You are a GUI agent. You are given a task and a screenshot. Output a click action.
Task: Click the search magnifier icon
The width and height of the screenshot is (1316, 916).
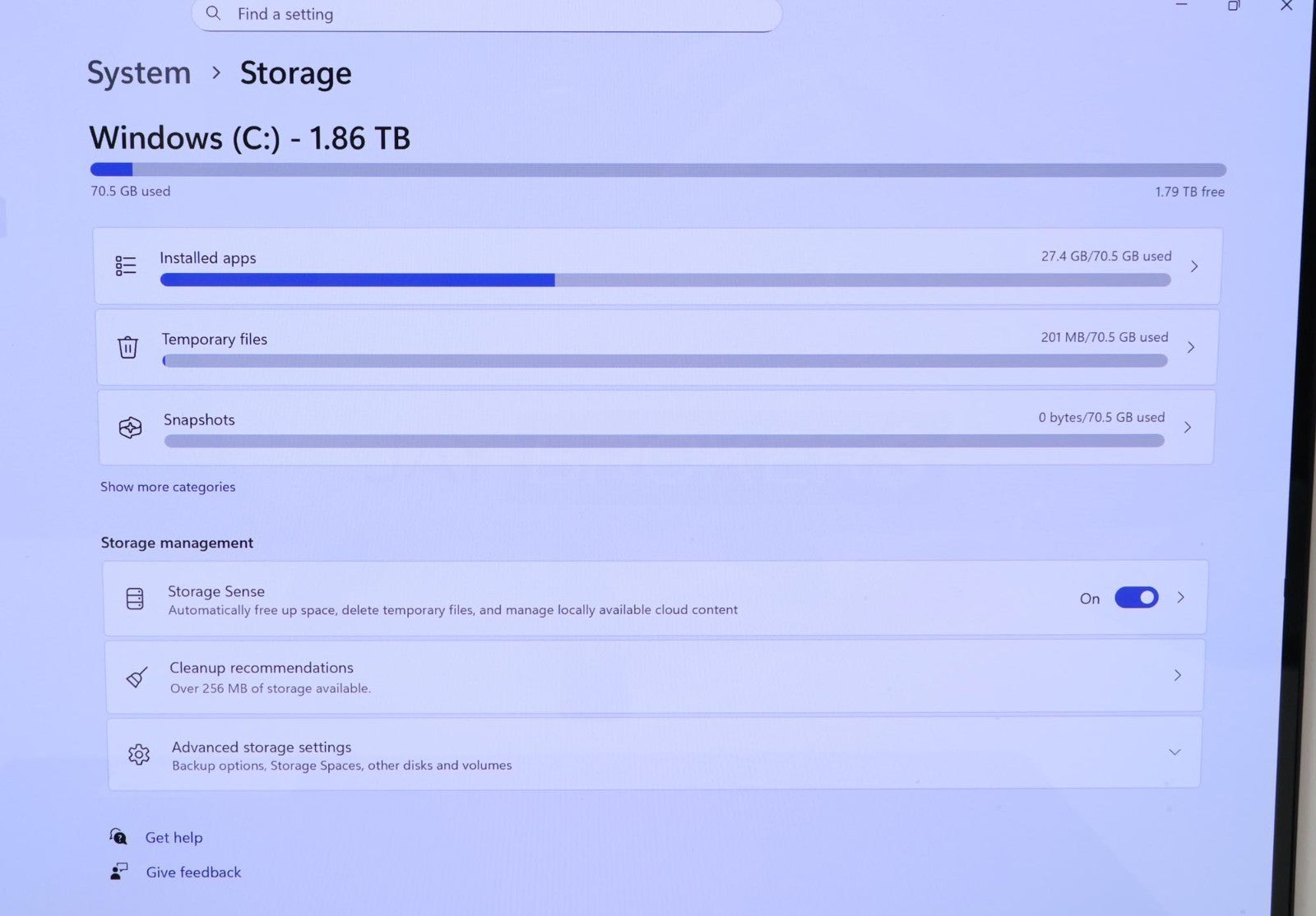tap(213, 13)
